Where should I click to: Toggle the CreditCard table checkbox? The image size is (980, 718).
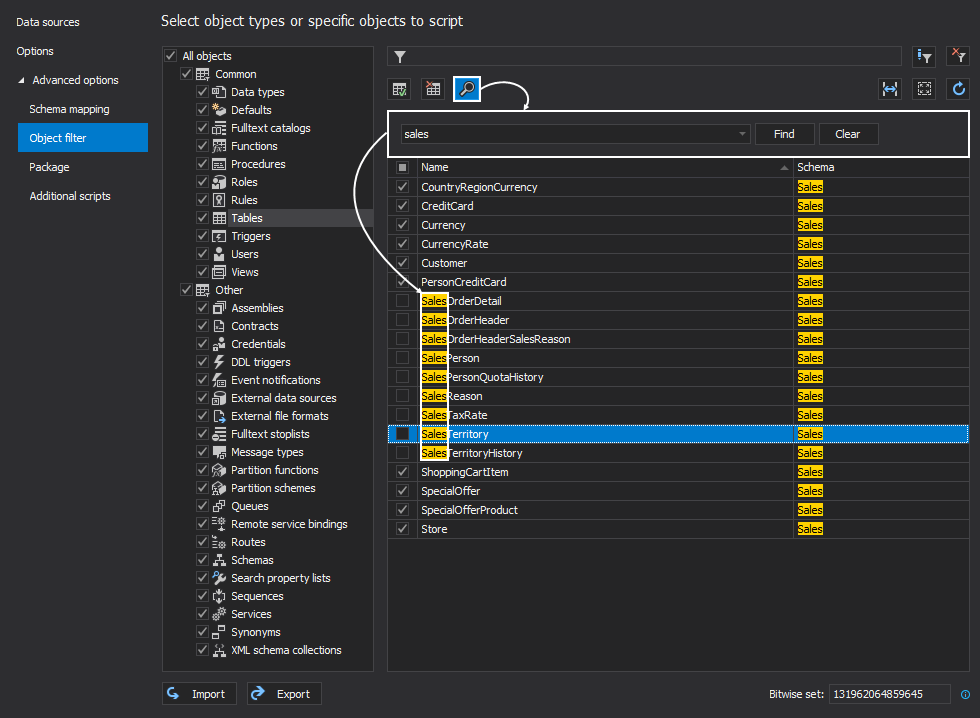[403, 206]
